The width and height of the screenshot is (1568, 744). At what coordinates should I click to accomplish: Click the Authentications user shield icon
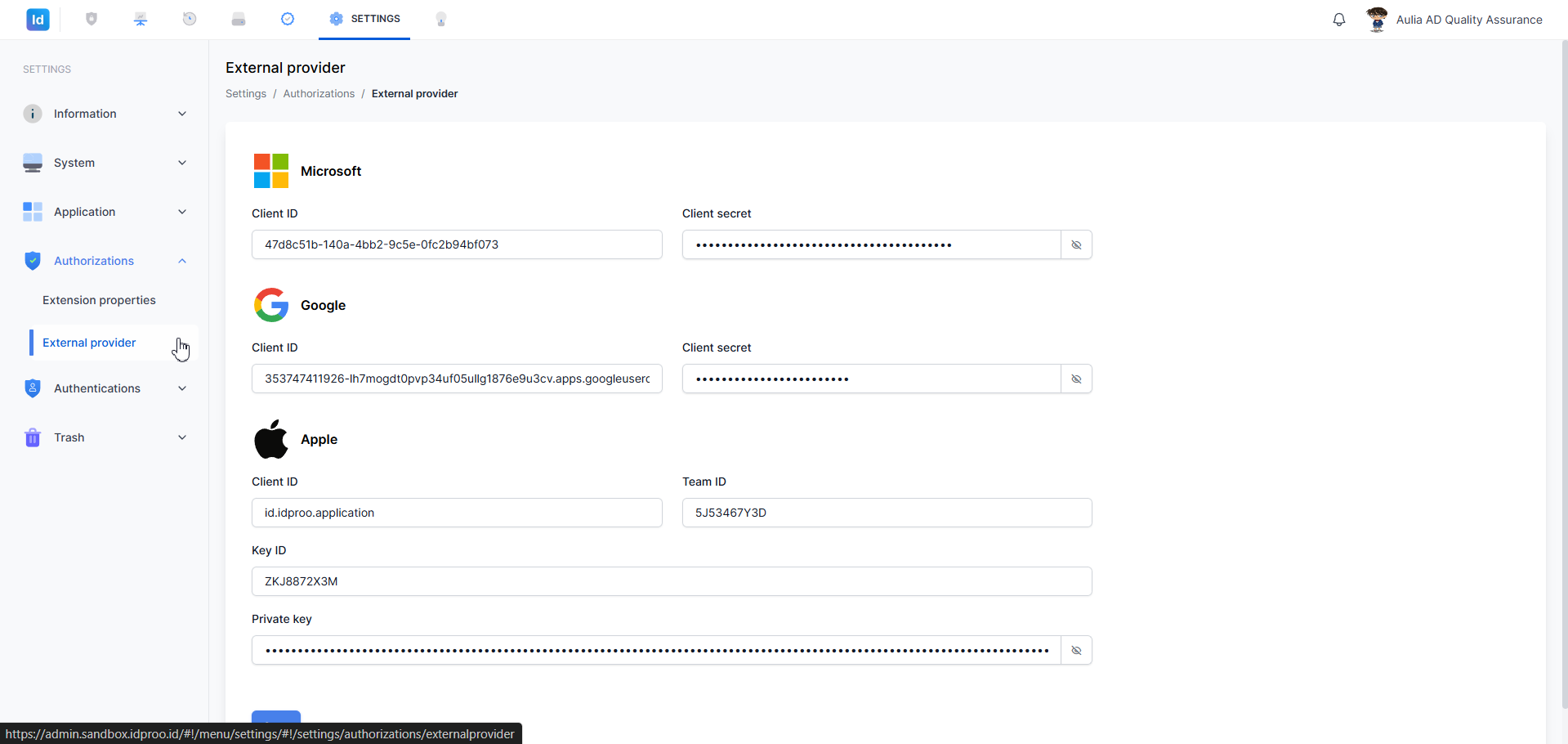33,388
